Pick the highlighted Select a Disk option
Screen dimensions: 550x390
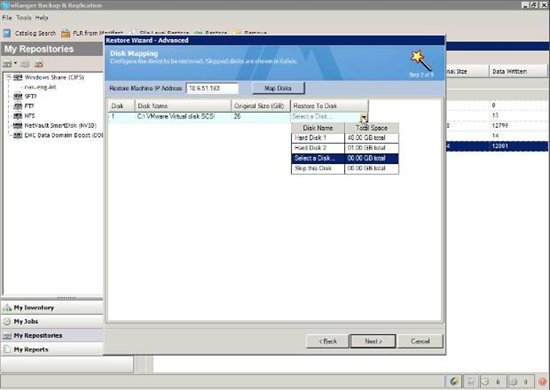345,158
